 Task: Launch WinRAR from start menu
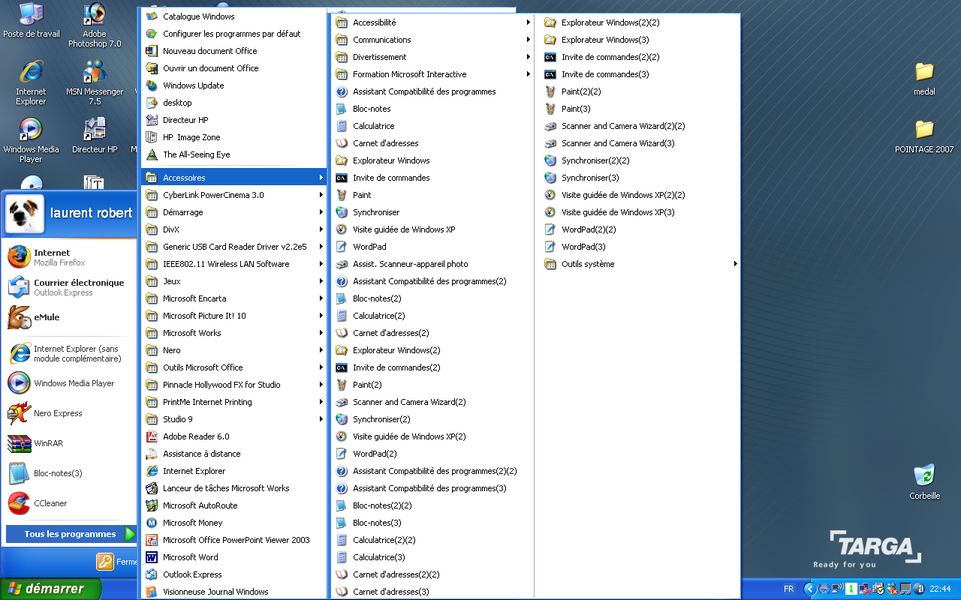point(69,443)
